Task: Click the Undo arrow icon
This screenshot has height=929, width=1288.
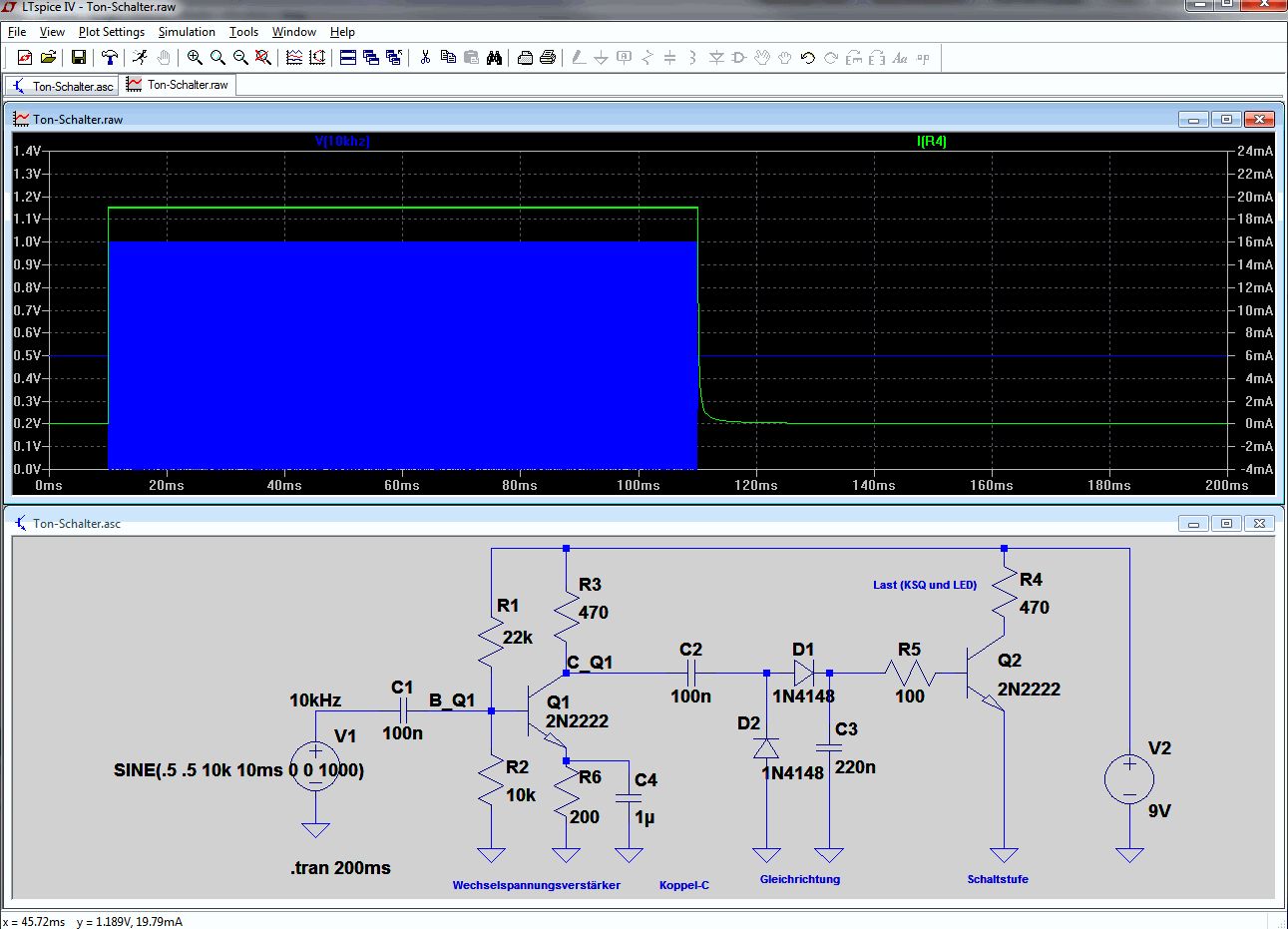Action: coord(808,58)
